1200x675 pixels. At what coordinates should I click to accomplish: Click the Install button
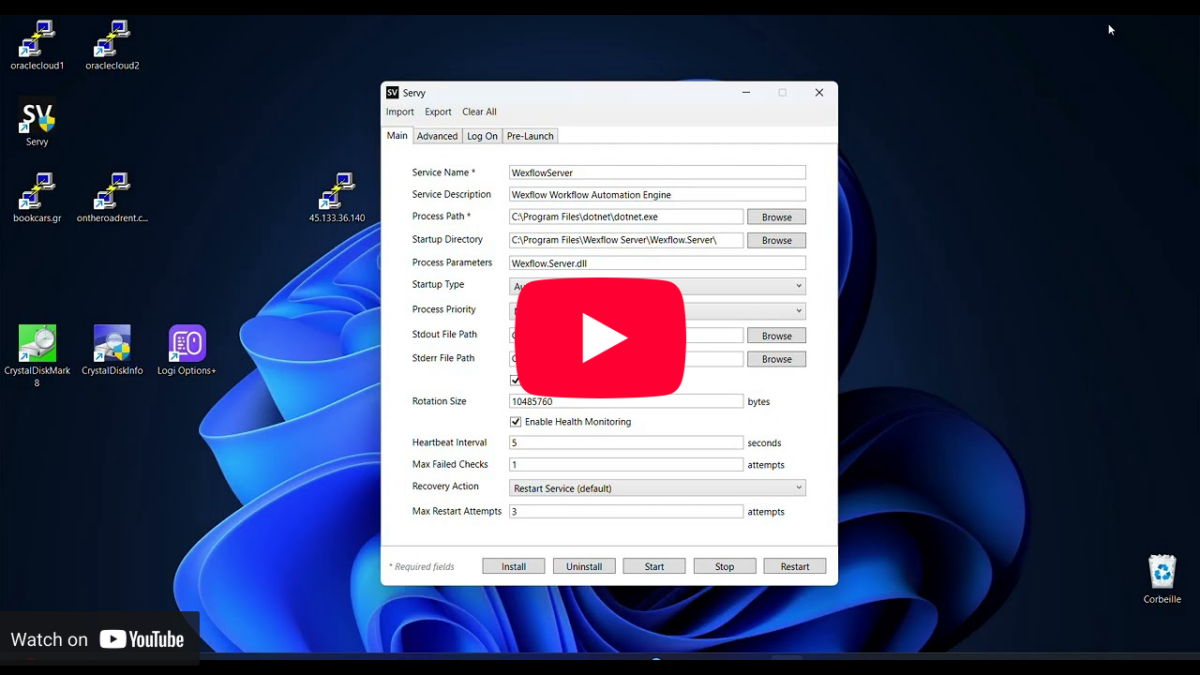tap(514, 566)
